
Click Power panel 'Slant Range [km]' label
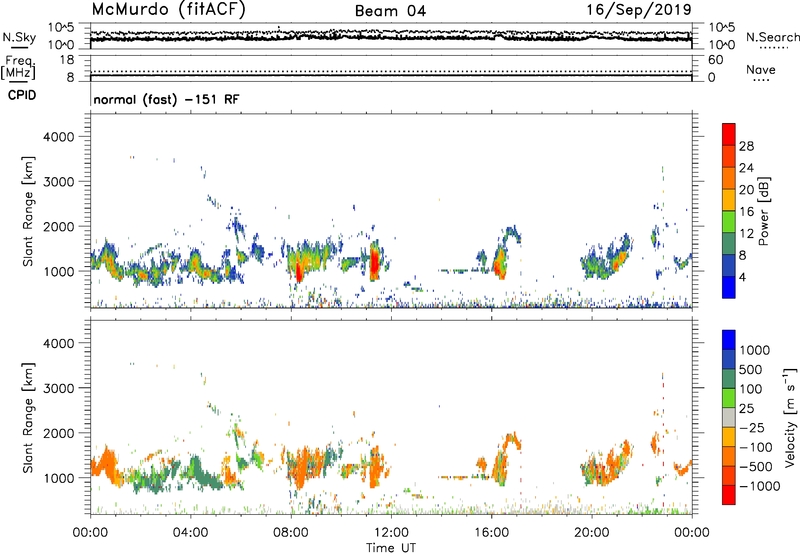(28, 211)
